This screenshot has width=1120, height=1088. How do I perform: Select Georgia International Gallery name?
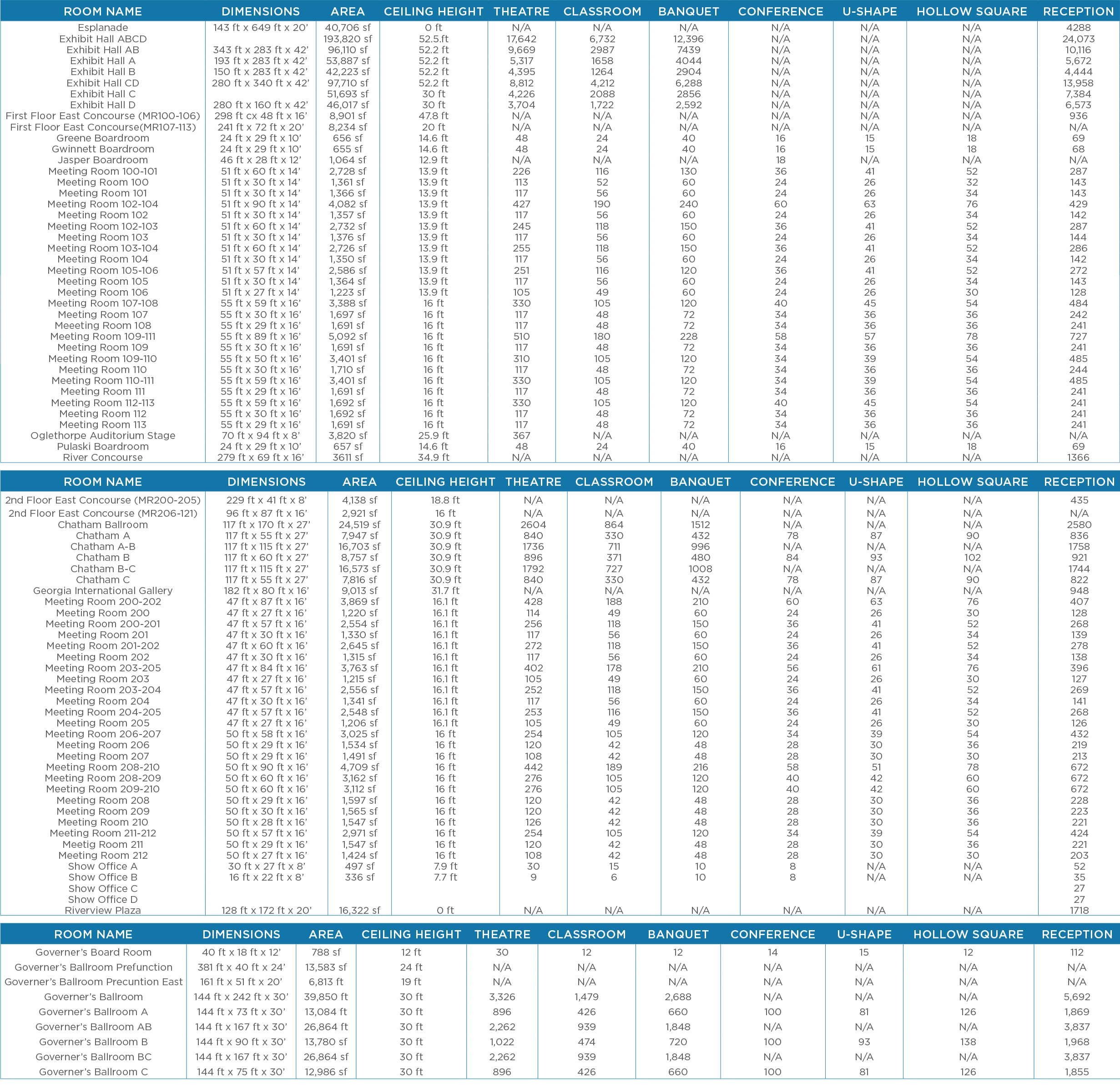coord(103,591)
